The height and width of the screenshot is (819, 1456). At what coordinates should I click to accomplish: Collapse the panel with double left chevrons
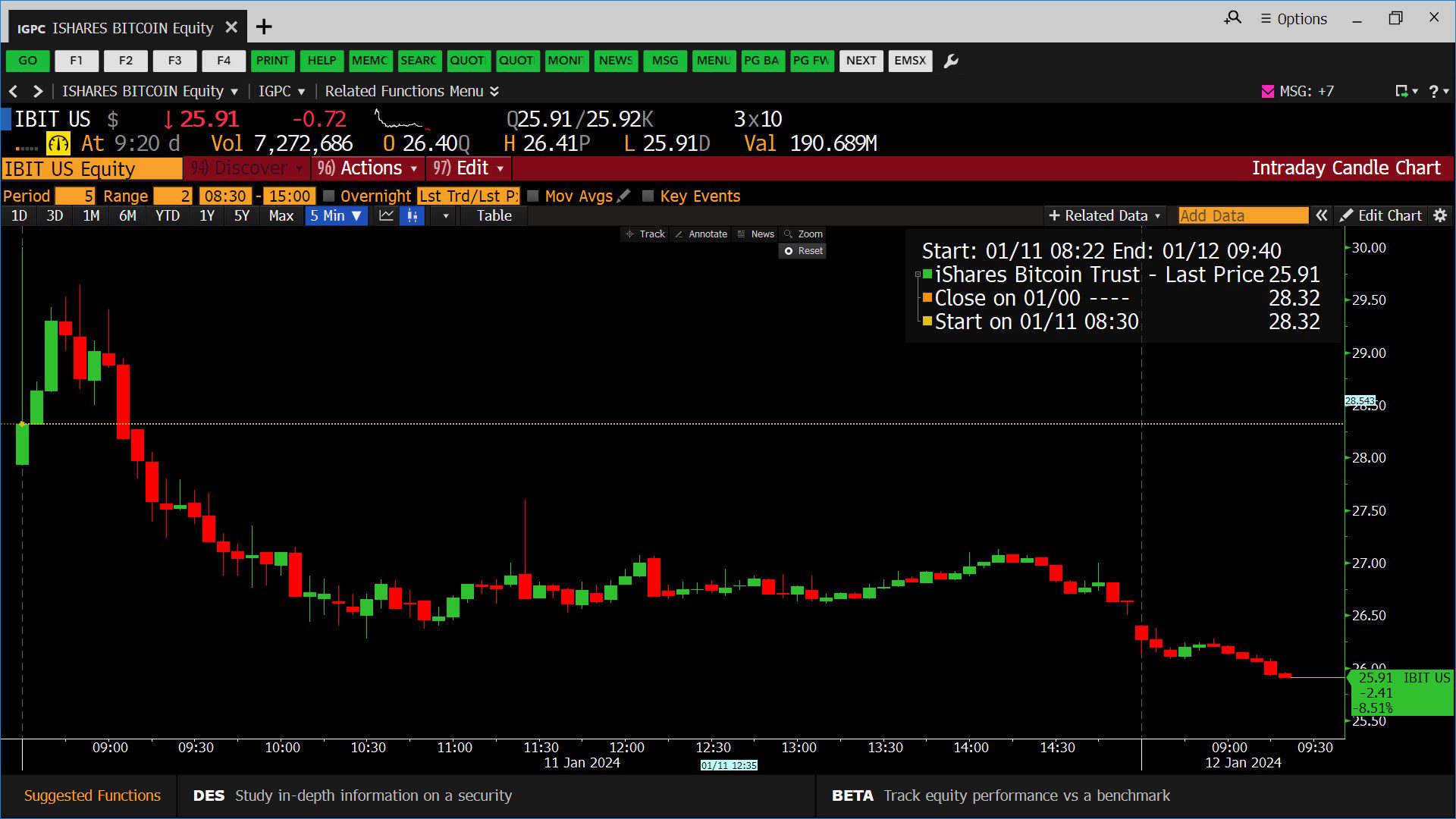click(x=1322, y=215)
